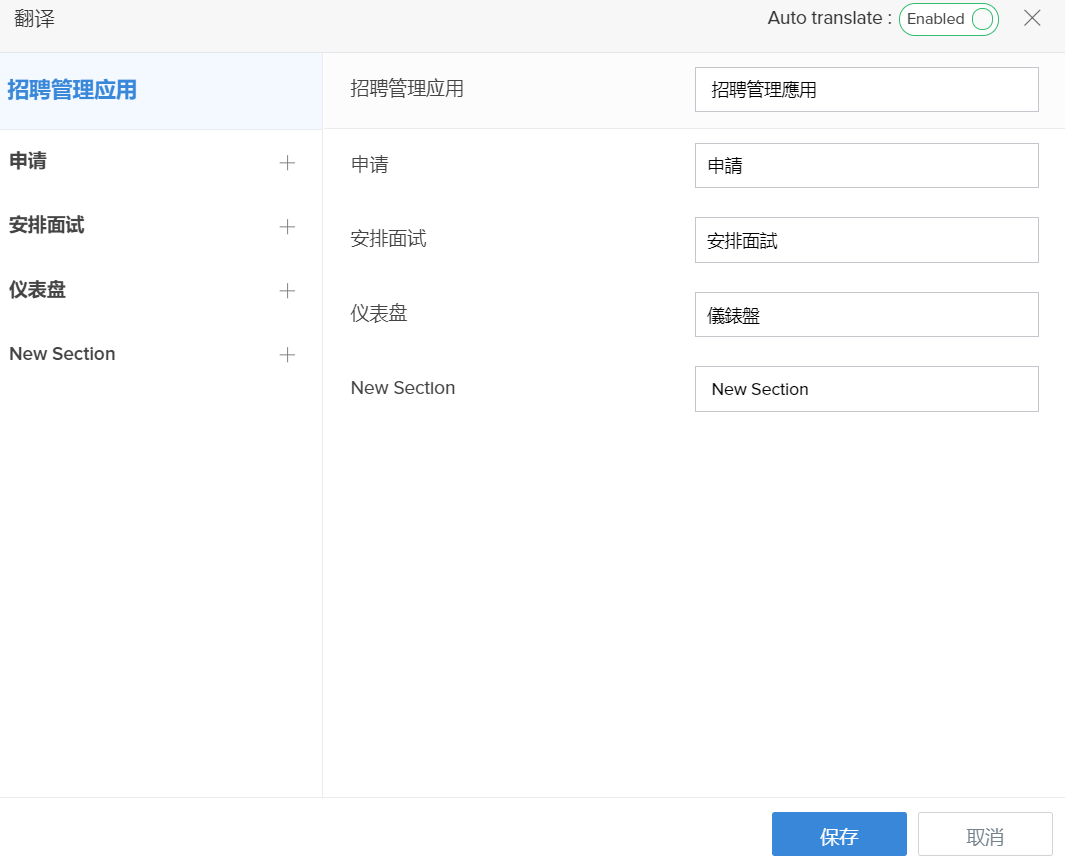
Task: Edit the 儀錶盤 translation field
Action: point(866,315)
